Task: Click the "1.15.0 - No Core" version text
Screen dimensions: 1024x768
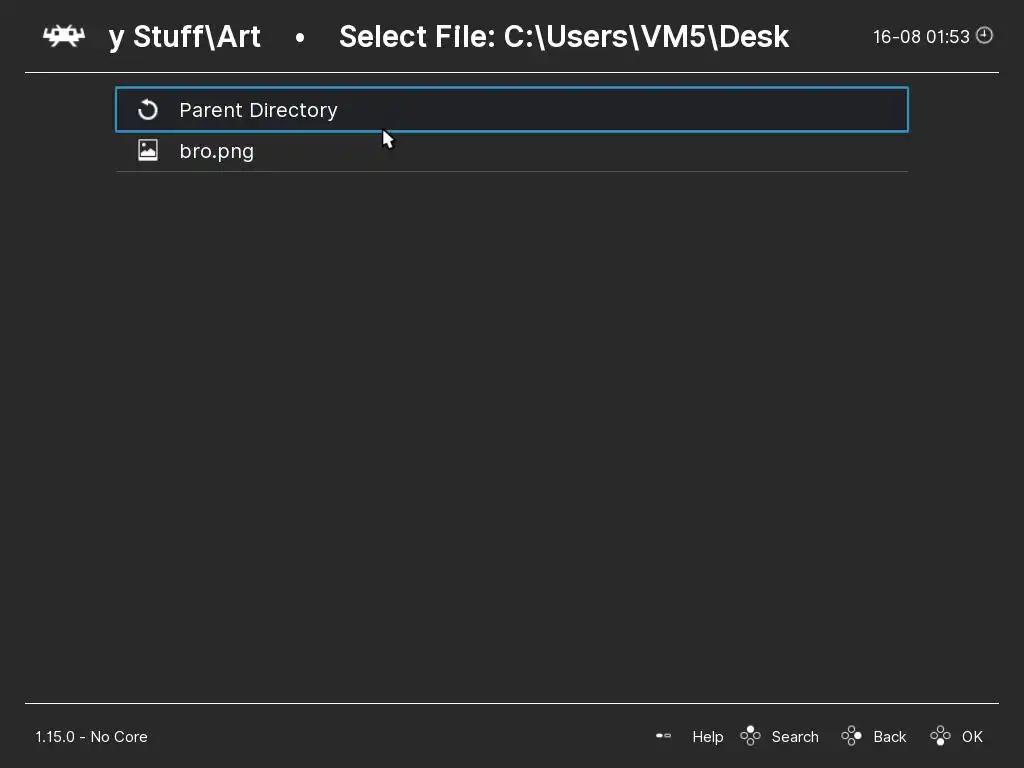Action: point(92,737)
